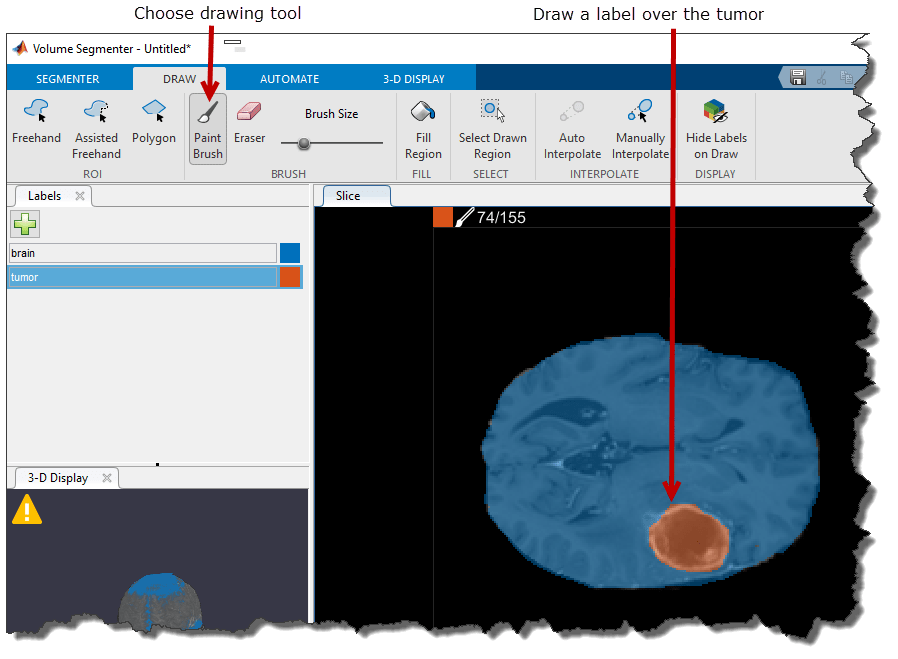Click the MATLAB logo in title bar
The width and height of the screenshot is (898, 659).
point(21,48)
